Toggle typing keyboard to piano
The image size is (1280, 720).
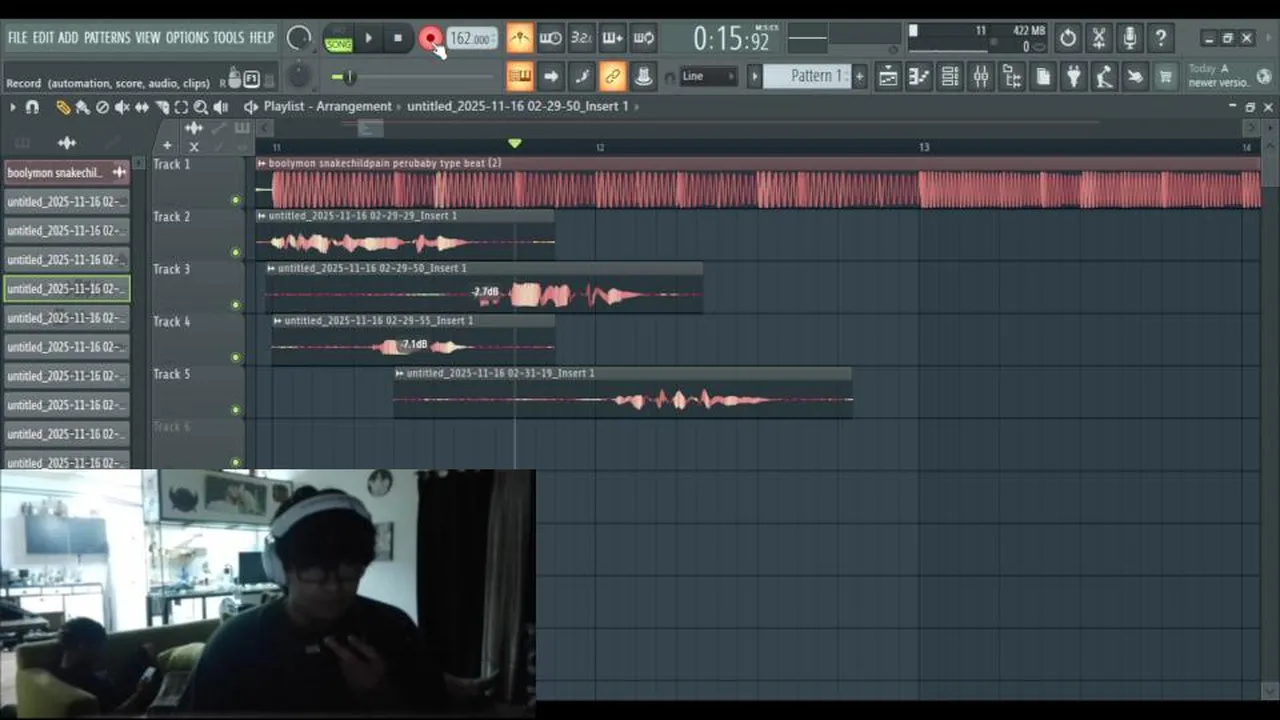[x=519, y=76]
